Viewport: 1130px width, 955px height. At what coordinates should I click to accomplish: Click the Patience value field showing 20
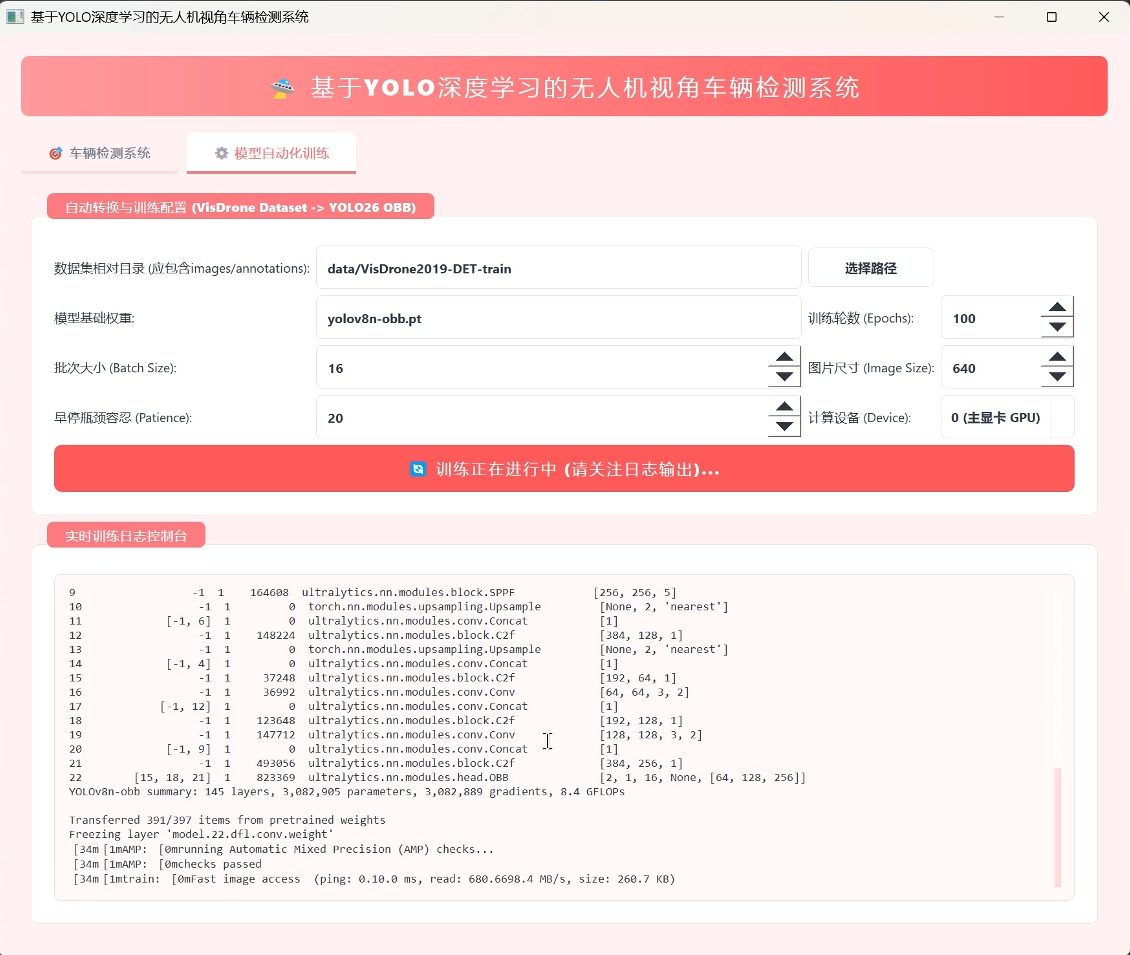(543, 417)
